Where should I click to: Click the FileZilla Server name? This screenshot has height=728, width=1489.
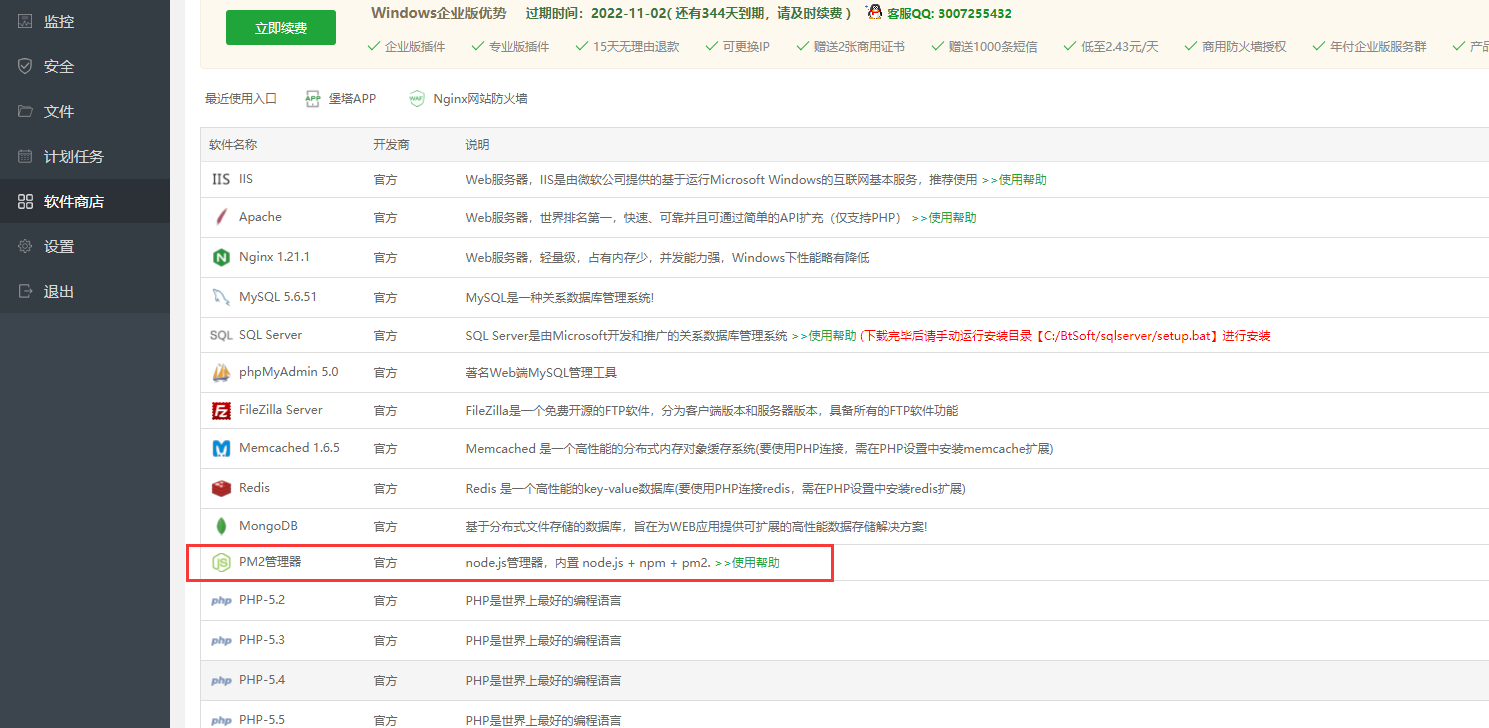[x=280, y=410]
